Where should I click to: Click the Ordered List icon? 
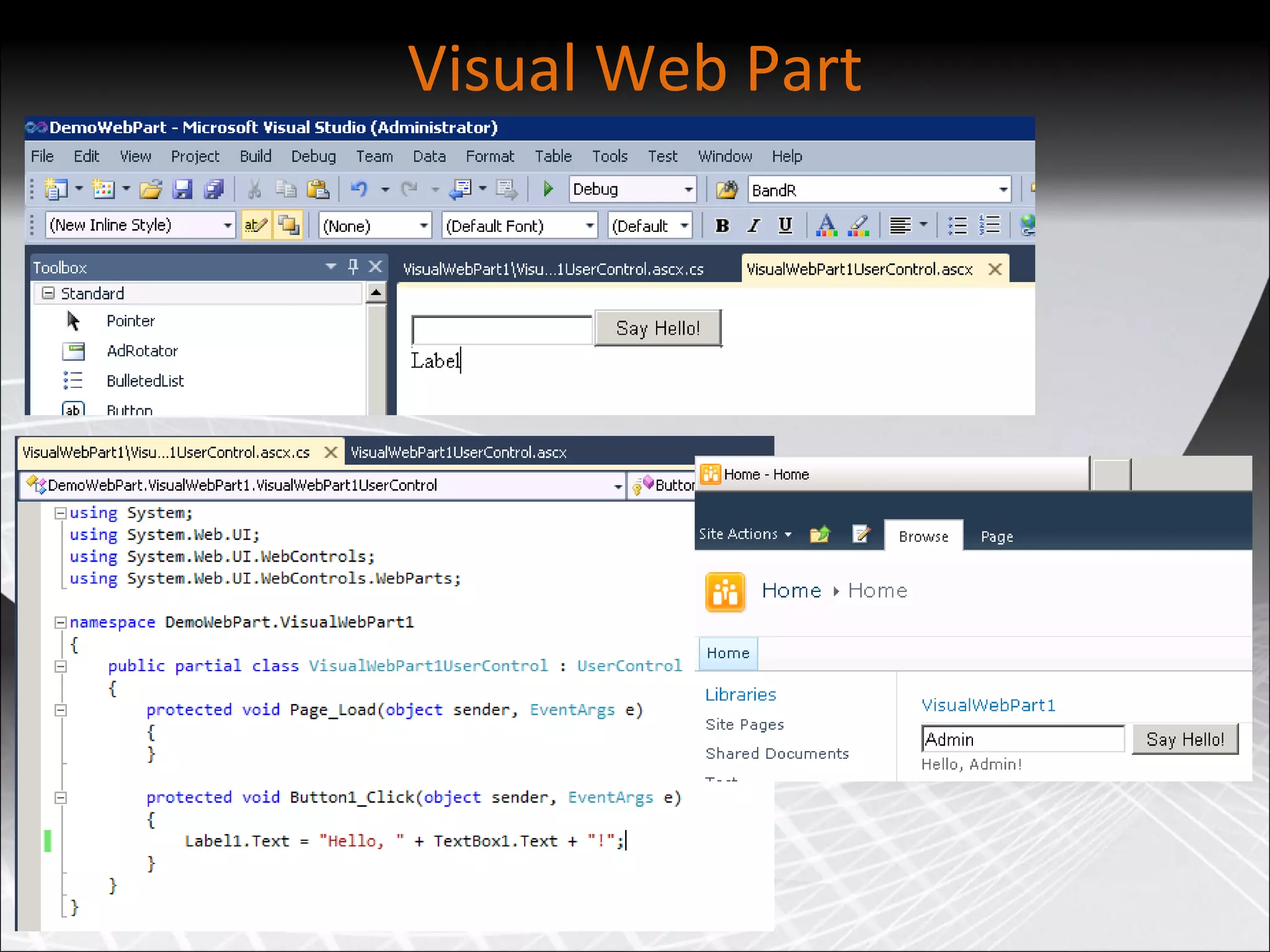pos(990,225)
